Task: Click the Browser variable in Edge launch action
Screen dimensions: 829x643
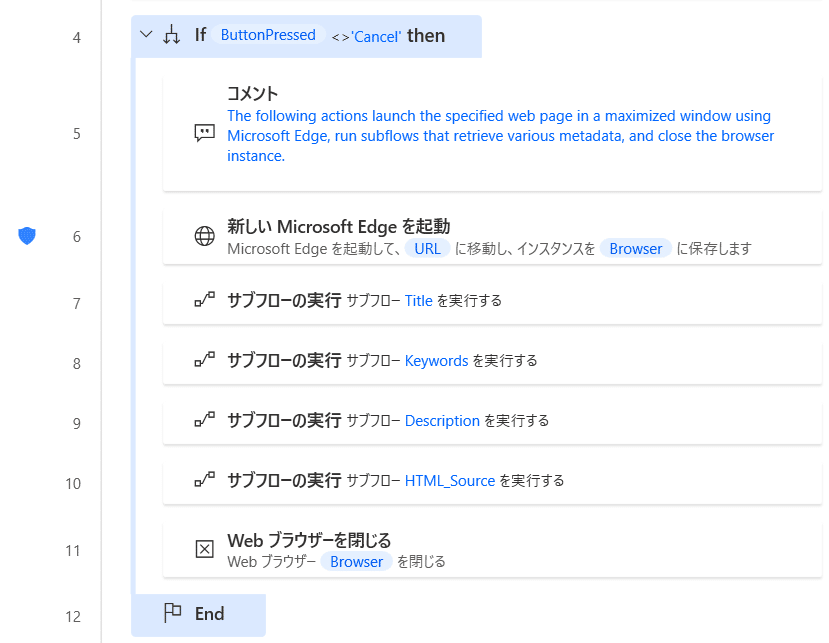Action: (635, 249)
